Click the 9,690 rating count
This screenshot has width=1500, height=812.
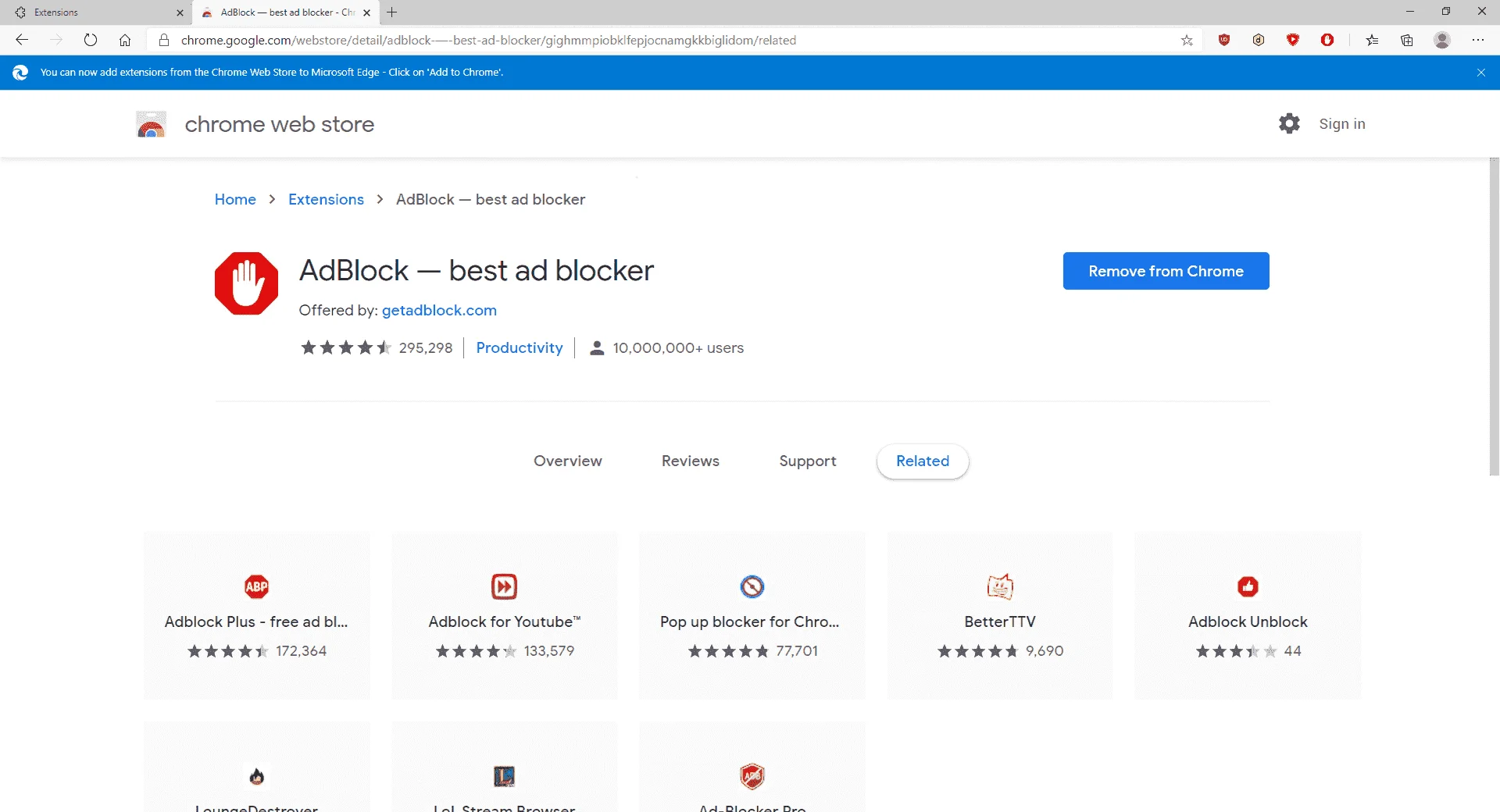click(1045, 650)
